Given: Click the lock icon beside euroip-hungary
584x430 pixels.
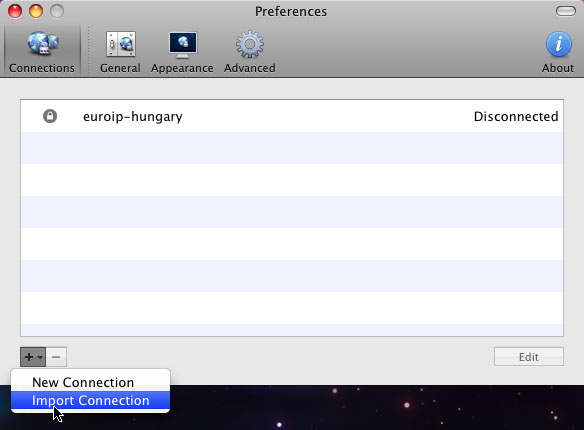Looking at the screenshot, I should (x=50, y=116).
